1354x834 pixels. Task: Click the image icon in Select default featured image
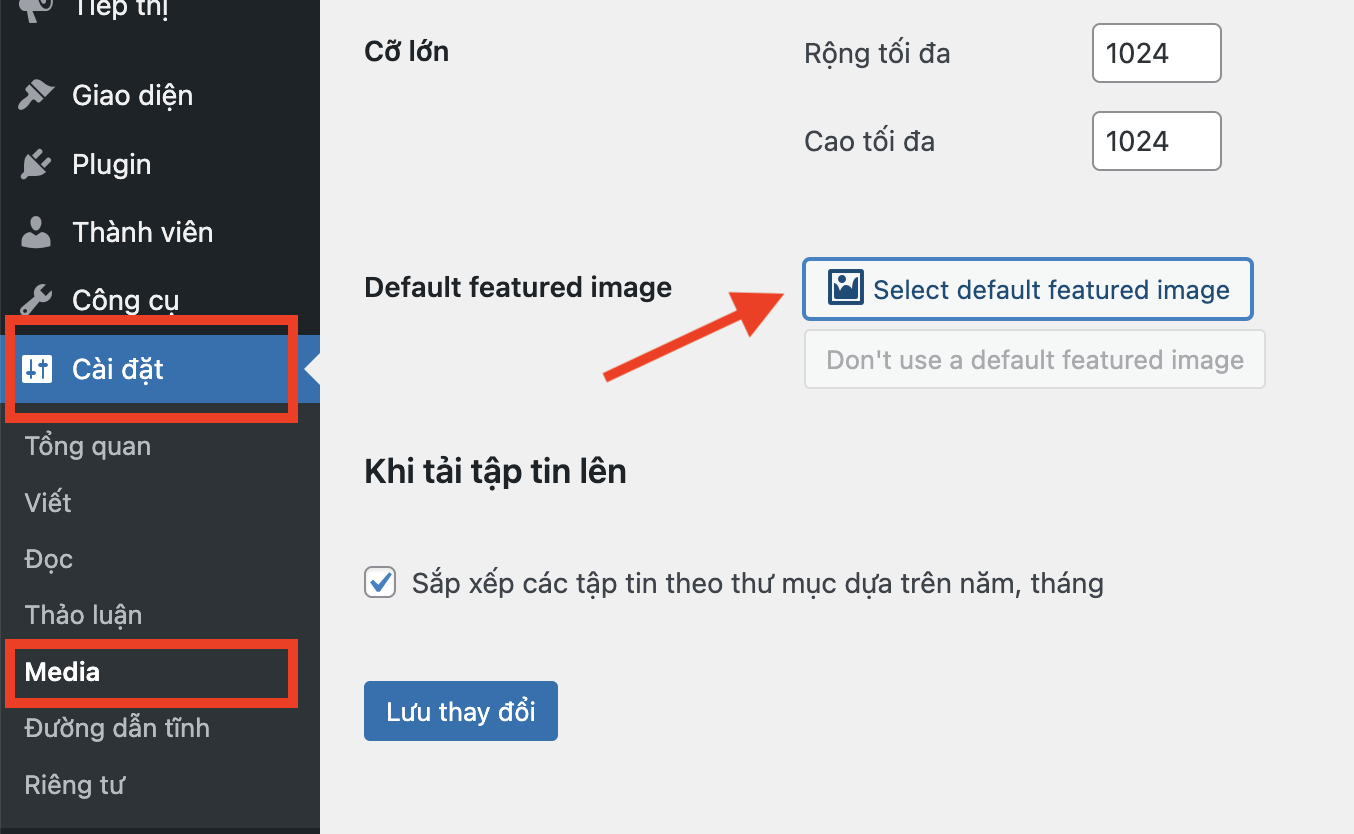[845, 288]
